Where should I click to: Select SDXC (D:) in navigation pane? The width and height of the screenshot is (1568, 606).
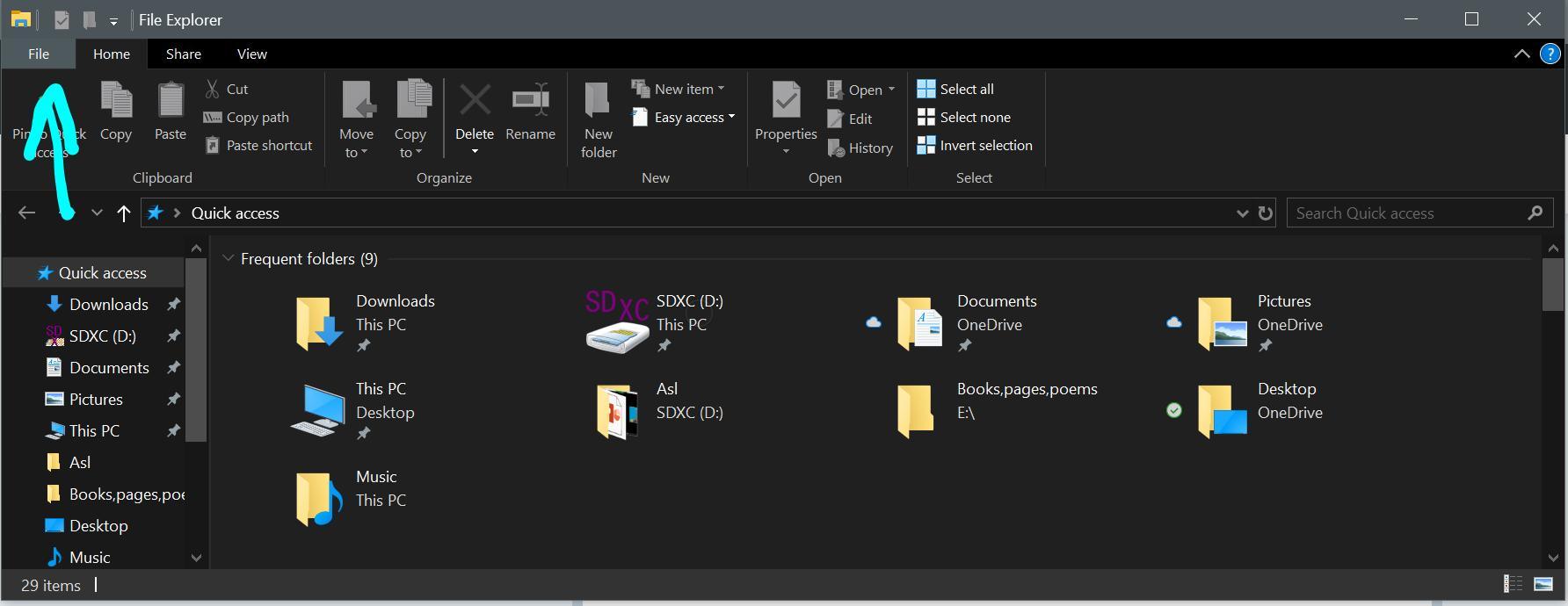93,335
